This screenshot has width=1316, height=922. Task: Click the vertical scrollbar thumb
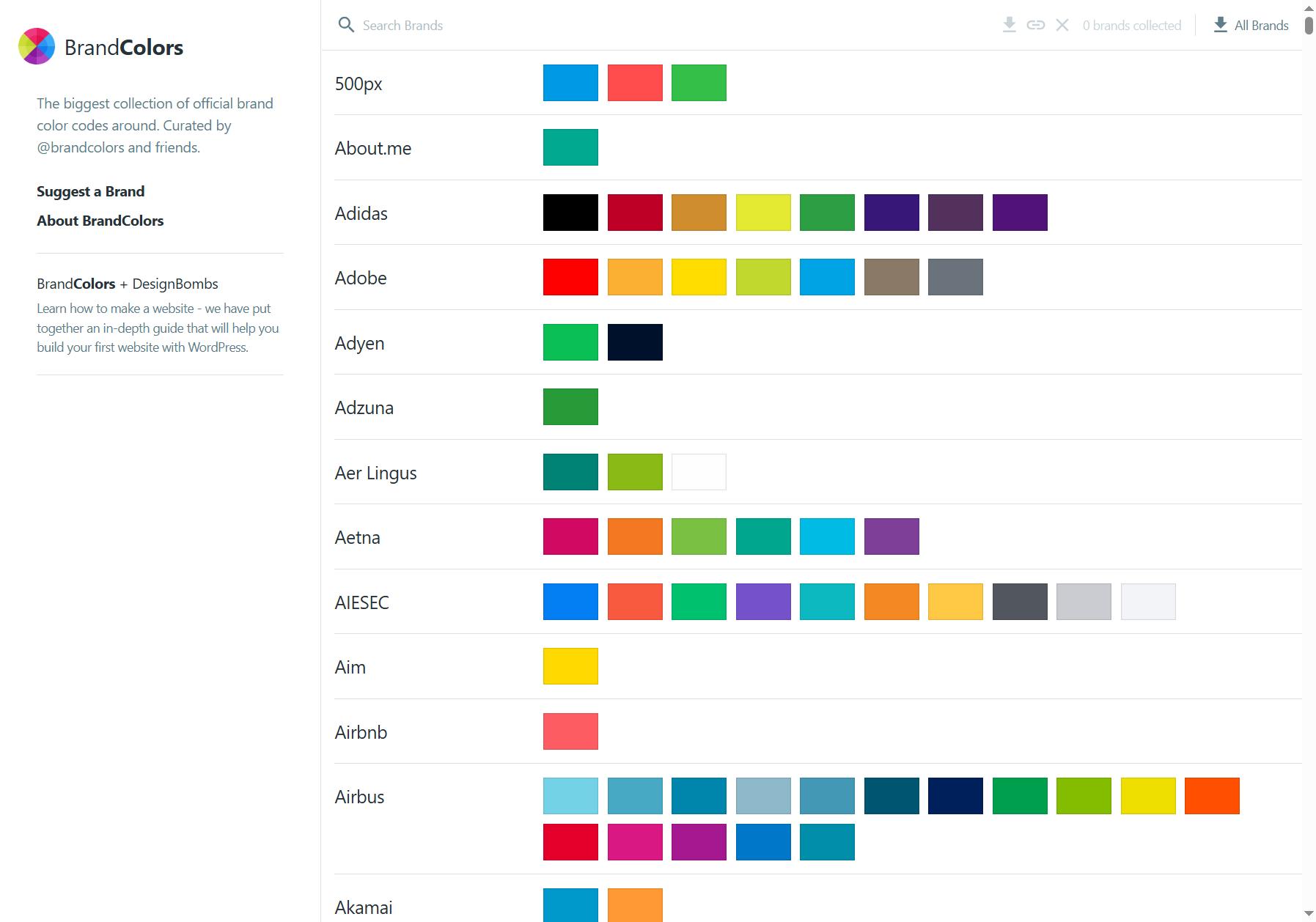[x=1309, y=25]
